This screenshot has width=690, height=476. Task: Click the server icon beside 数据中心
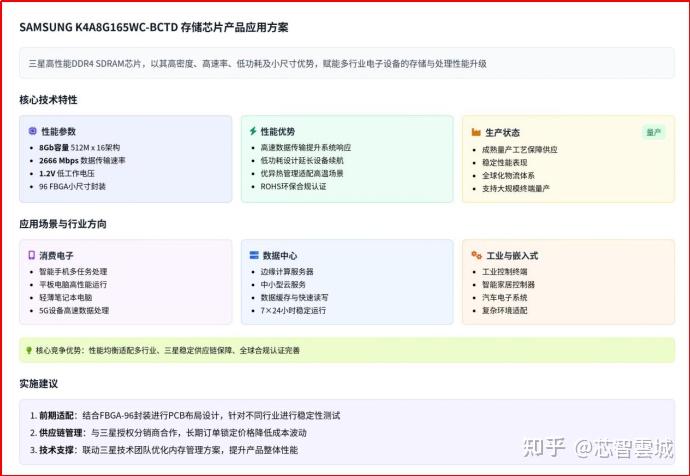254,255
